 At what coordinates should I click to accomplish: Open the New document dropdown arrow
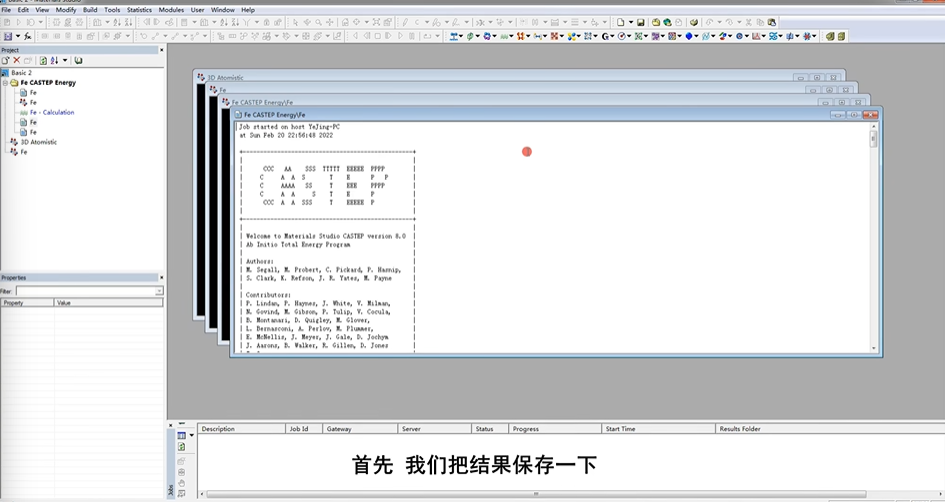[x=630, y=22]
